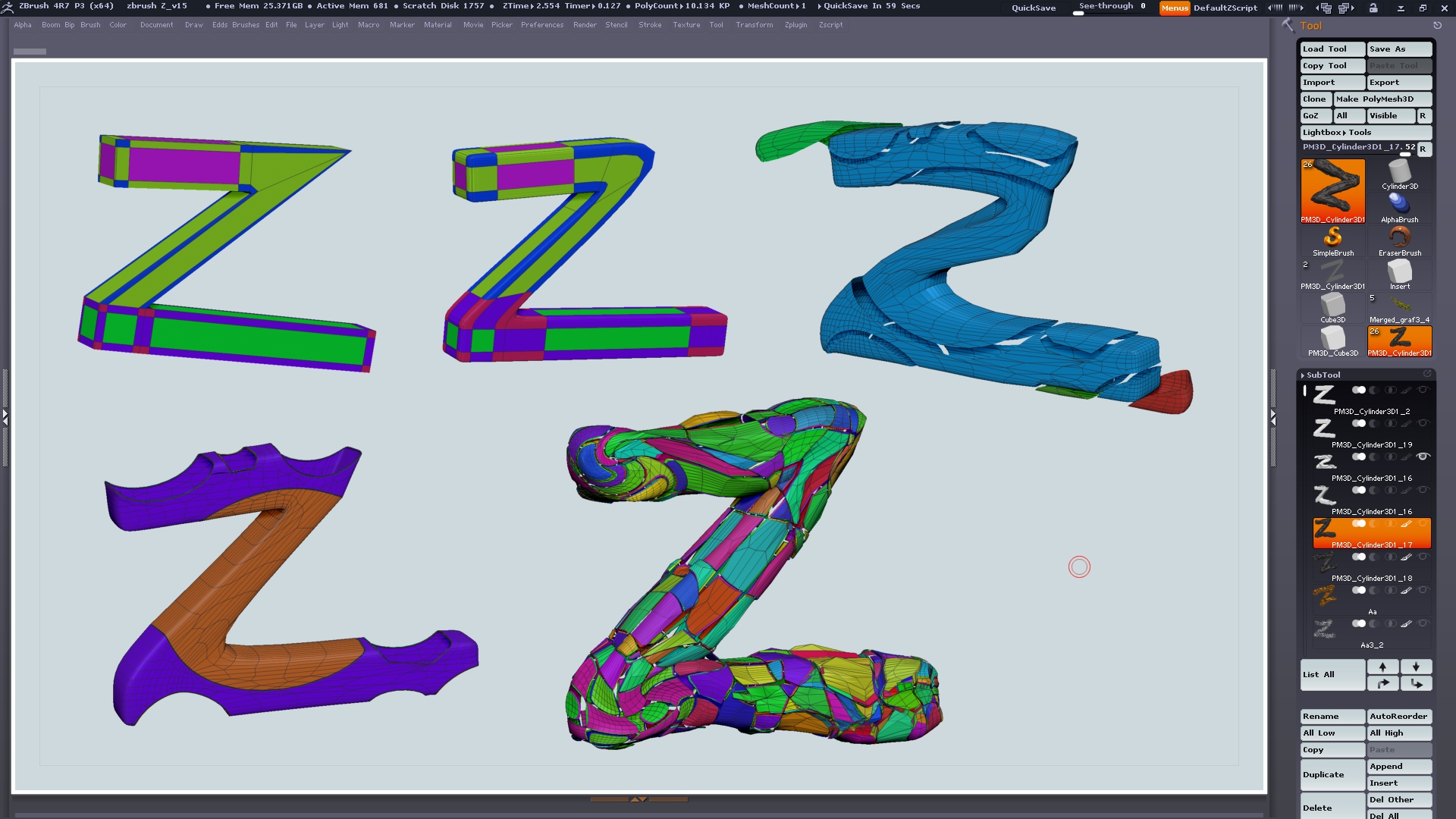The image size is (1456, 819).
Task: Select the Cube3D tool icon
Action: (x=1332, y=305)
